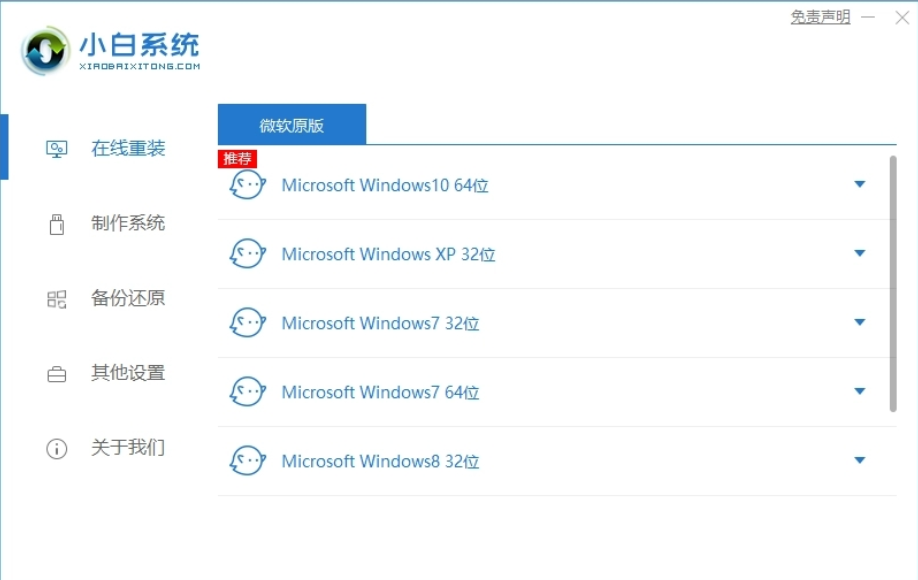Click the ghost icon beside Windows10 64位
This screenshot has width=918, height=580.
point(248,185)
